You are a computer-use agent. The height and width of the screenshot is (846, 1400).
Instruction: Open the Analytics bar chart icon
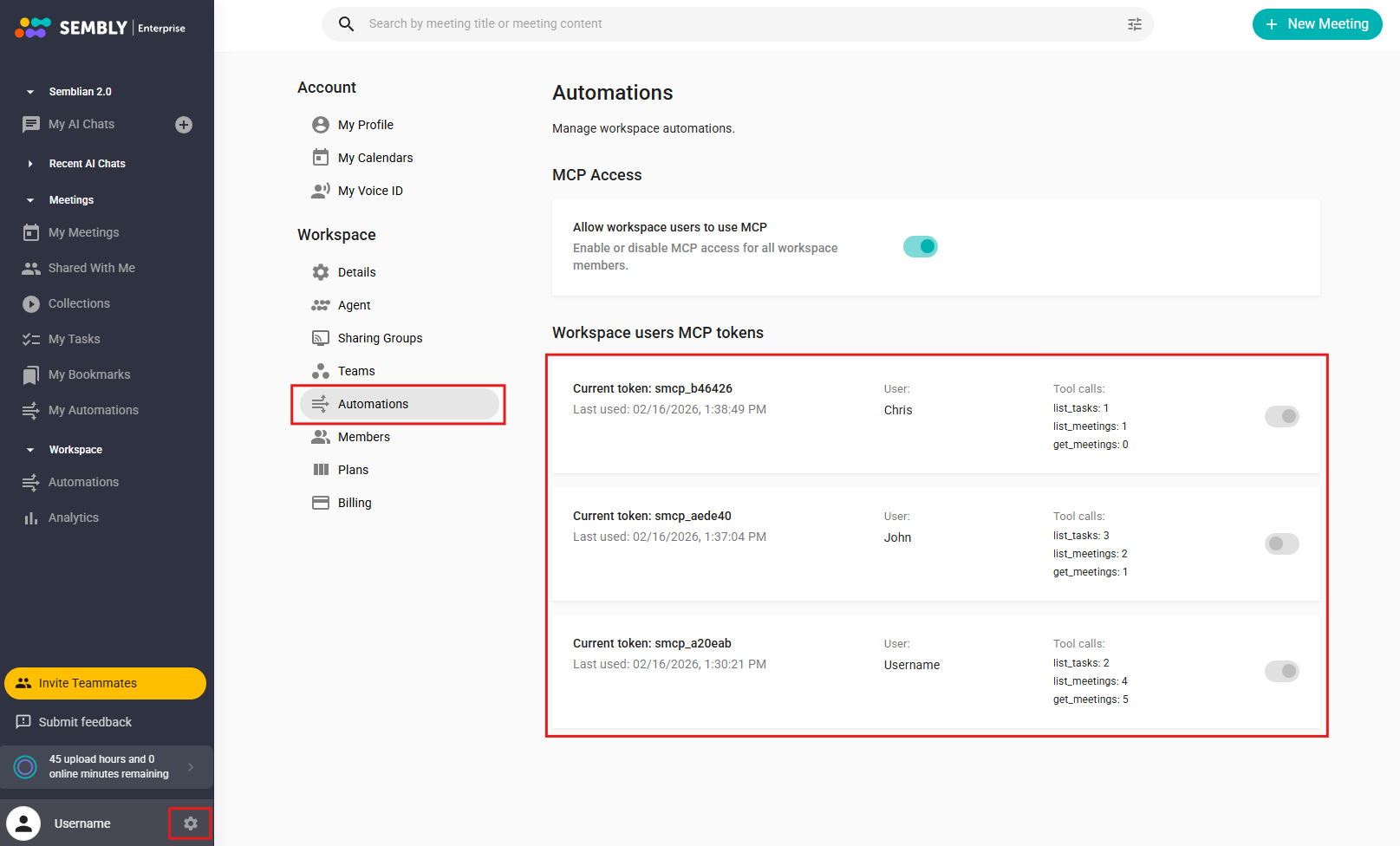coord(31,518)
